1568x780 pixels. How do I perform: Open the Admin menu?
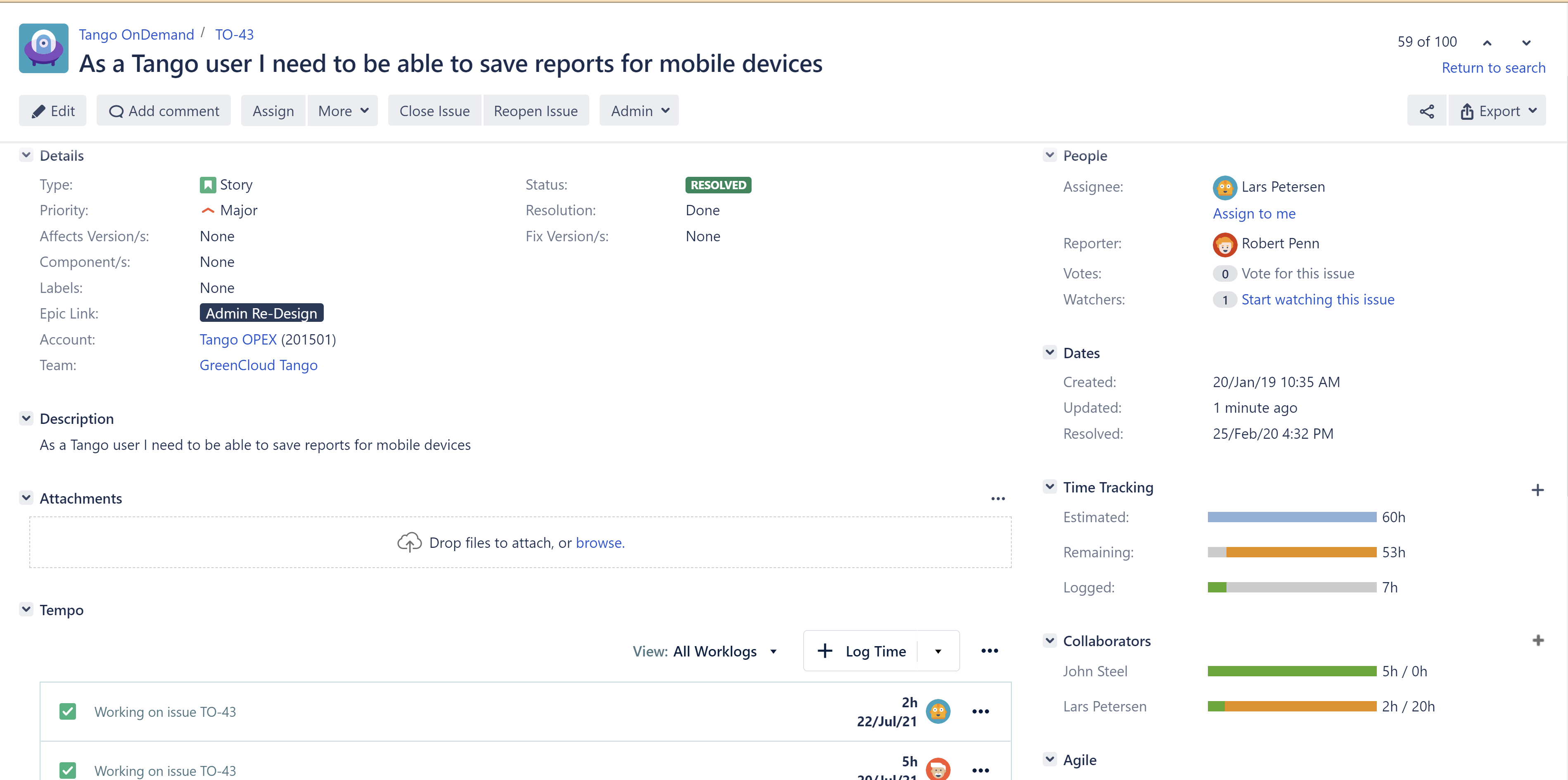(x=639, y=111)
